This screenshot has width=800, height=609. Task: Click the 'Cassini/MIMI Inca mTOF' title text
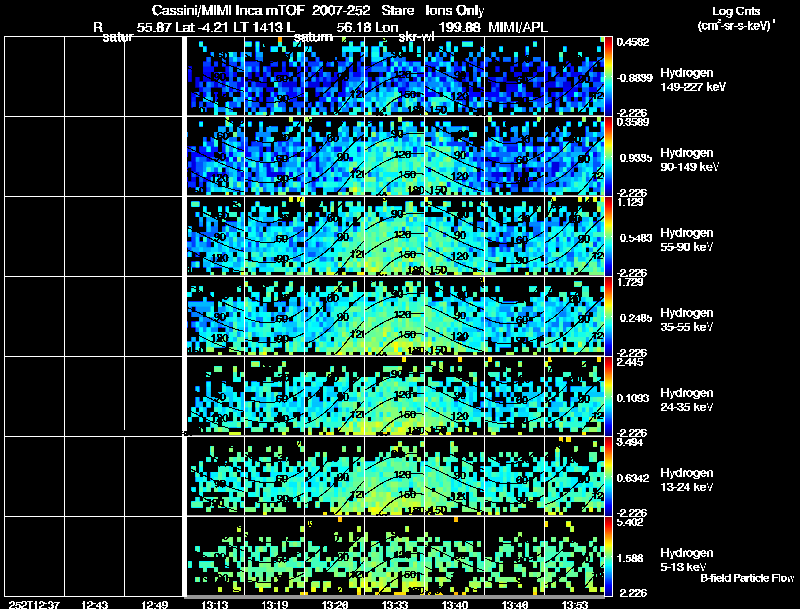click(228, 11)
